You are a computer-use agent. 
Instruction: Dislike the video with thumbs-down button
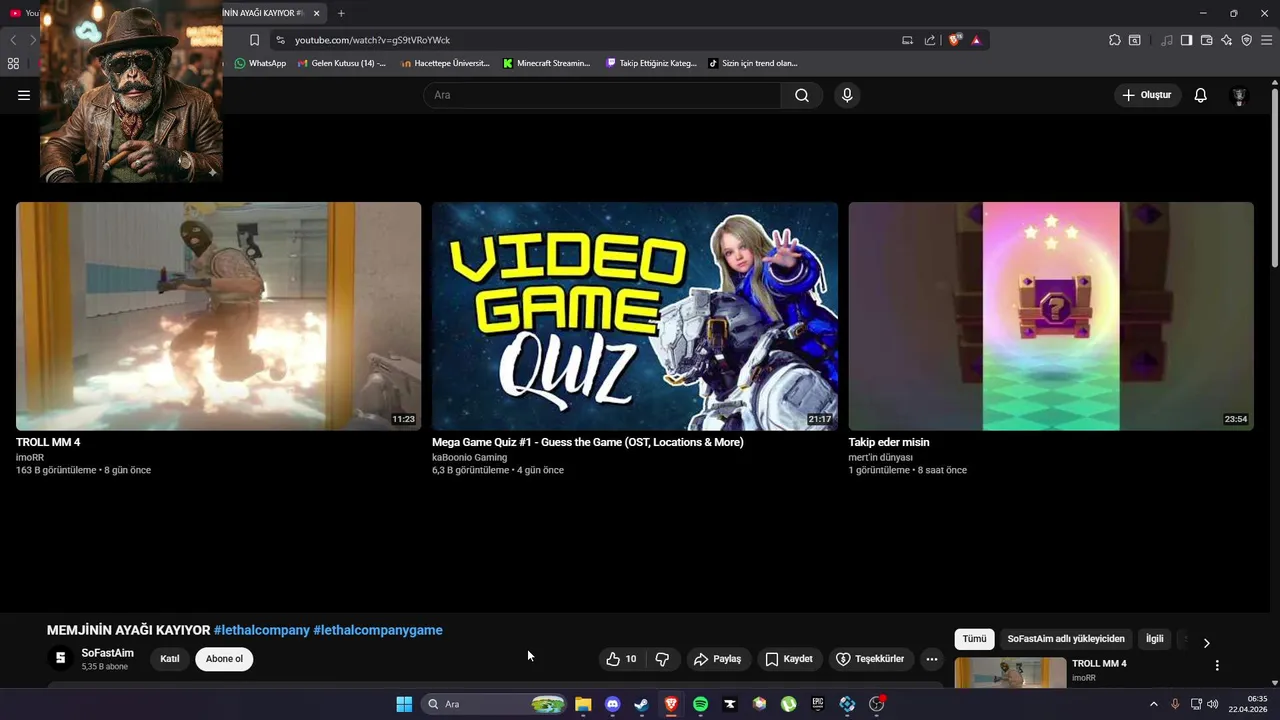[x=662, y=659]
